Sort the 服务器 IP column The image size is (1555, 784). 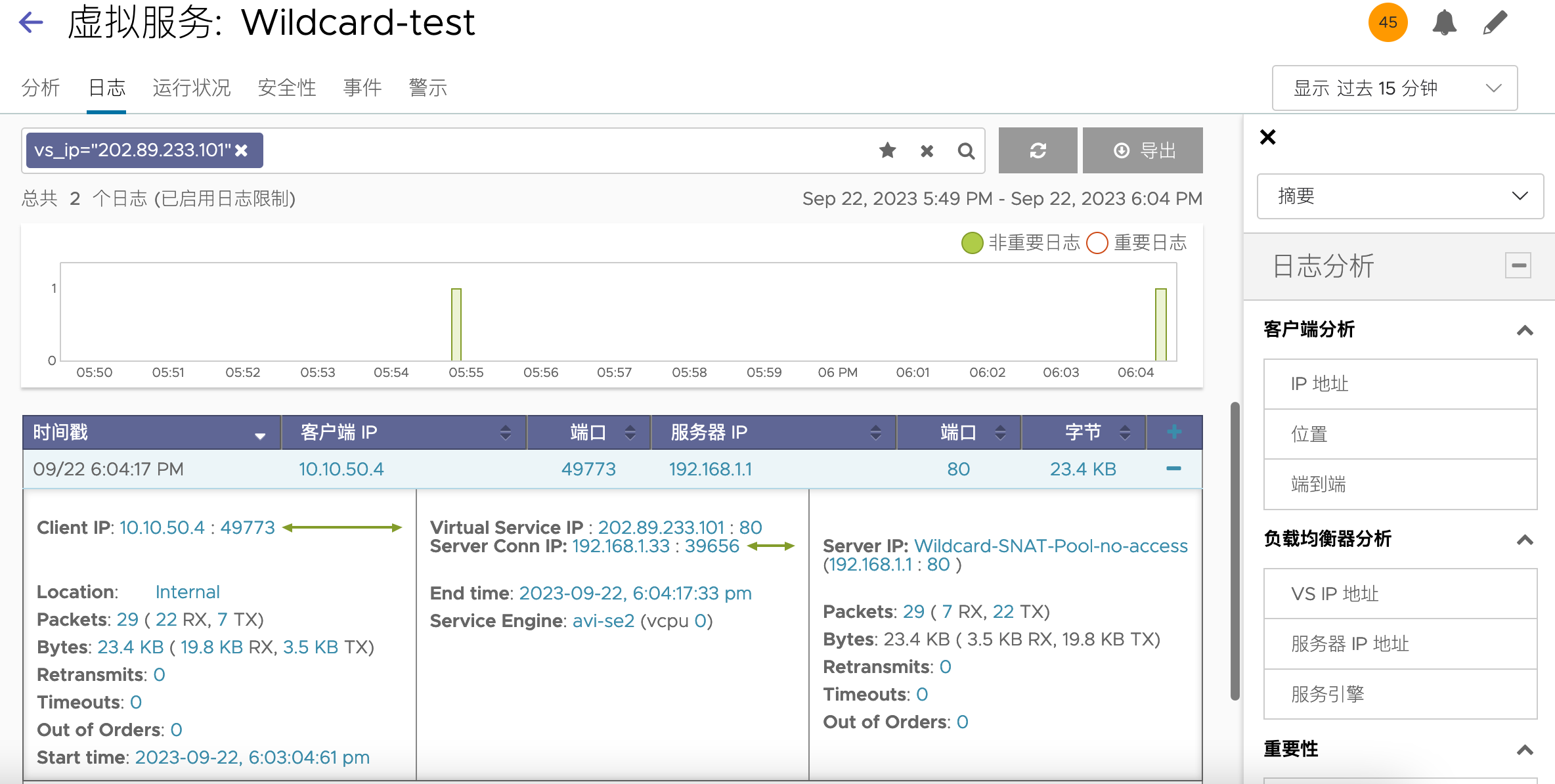point(875,432)
